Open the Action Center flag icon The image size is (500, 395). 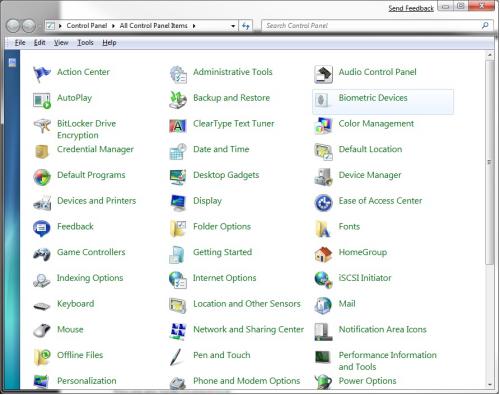[42, 74]
